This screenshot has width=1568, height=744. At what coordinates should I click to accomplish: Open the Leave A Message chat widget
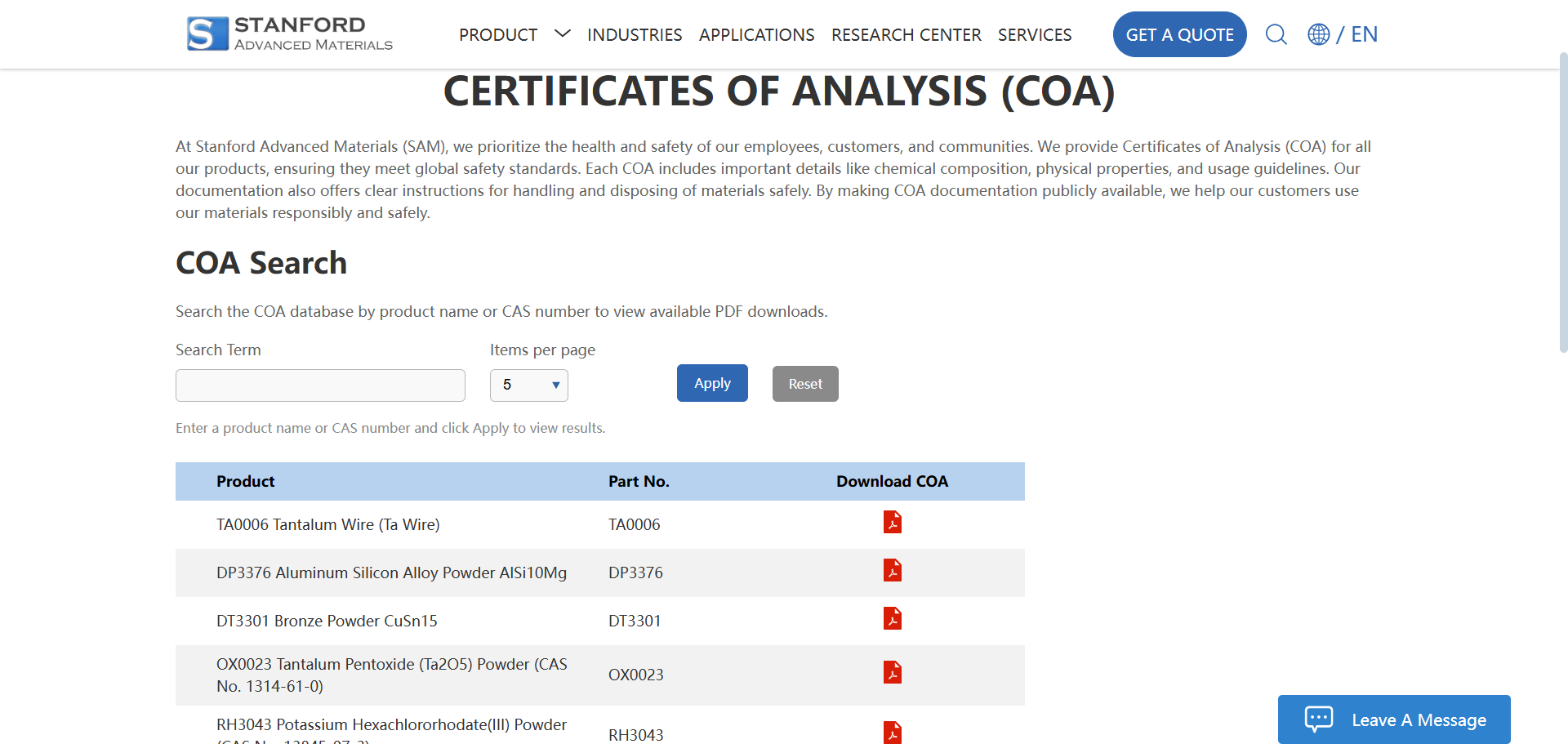[1394, 719]
